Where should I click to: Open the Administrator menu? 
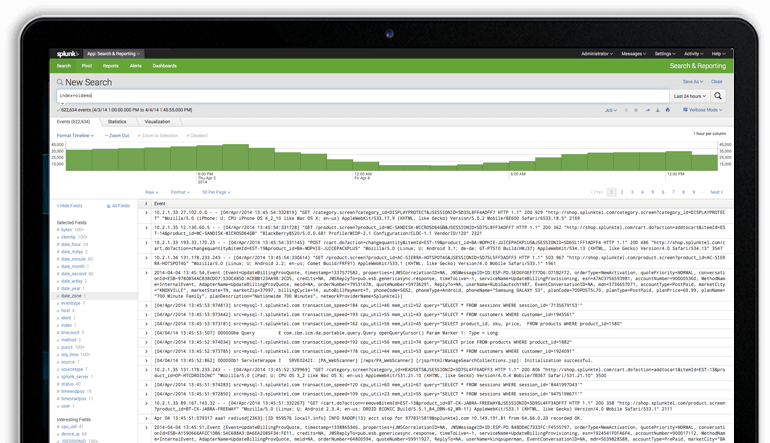tap(597, 54)
